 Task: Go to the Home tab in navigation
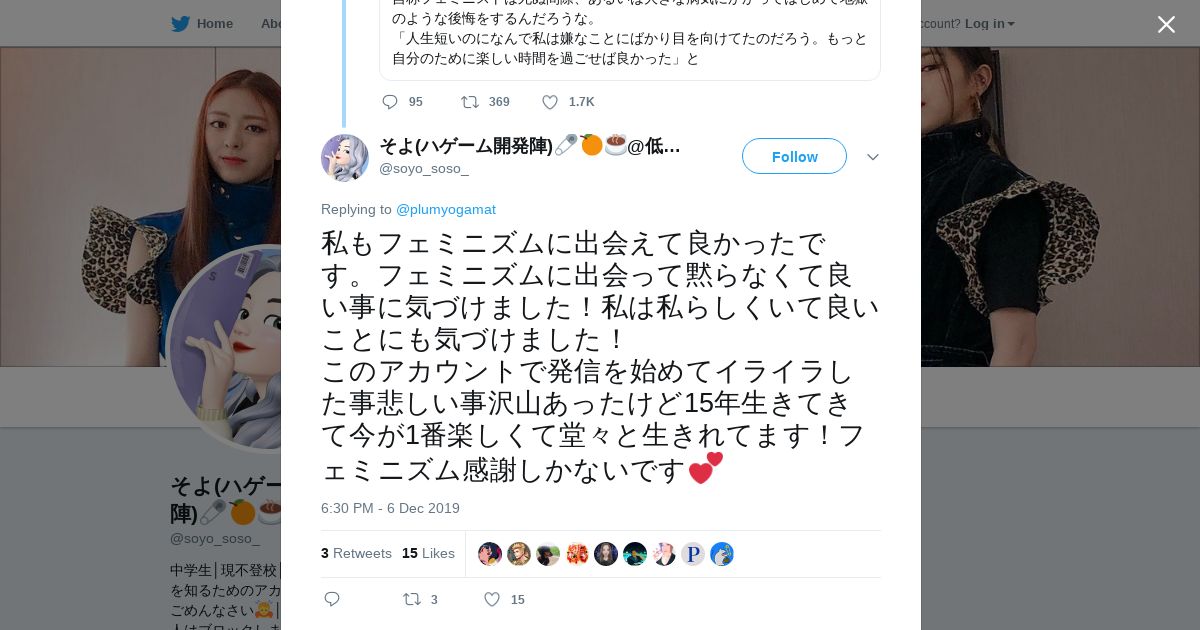[x=214, y=23]
